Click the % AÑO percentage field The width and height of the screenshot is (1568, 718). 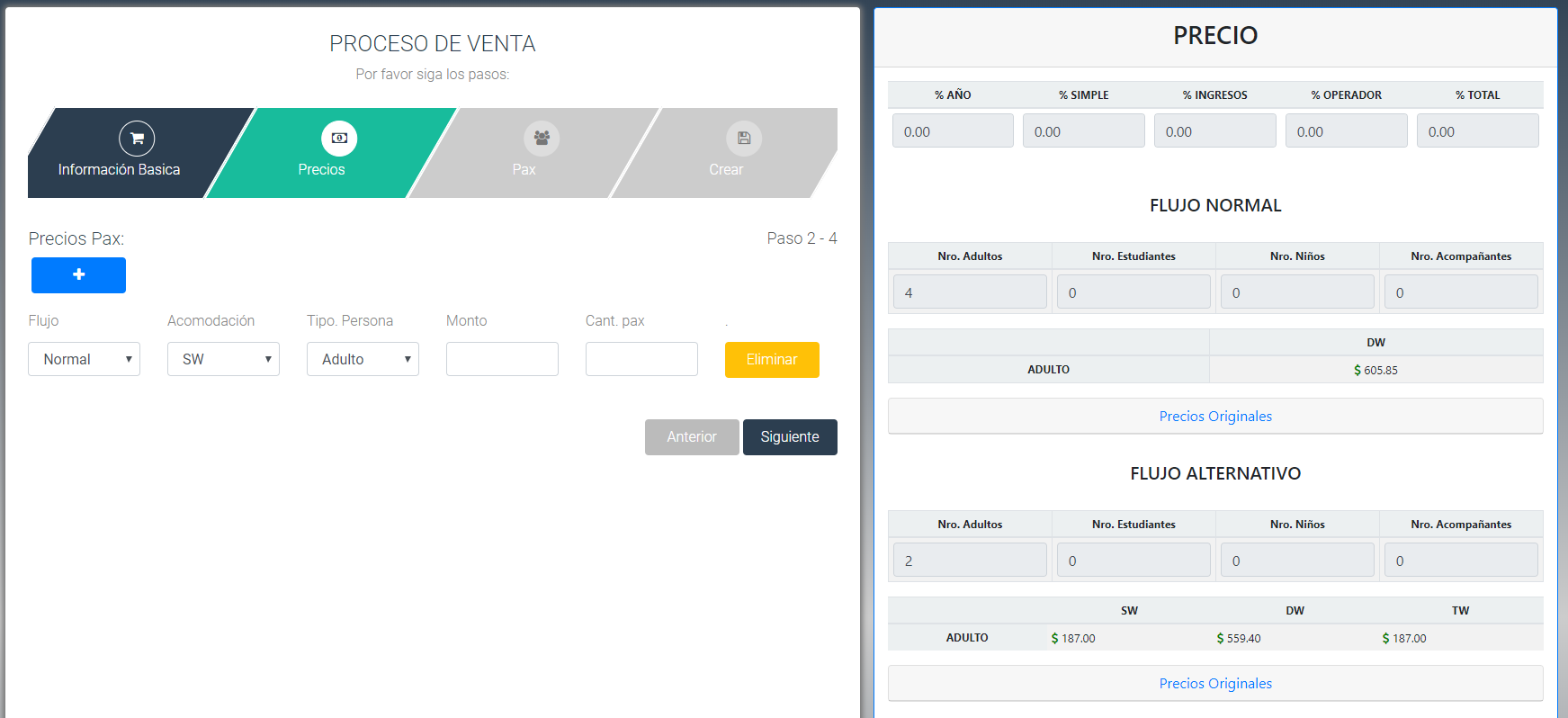click(953, 131)
